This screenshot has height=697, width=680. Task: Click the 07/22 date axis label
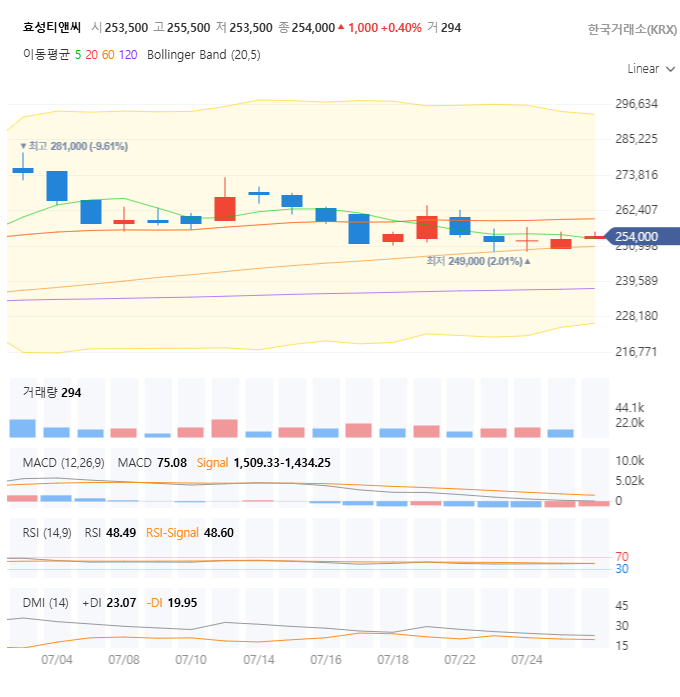coord(460,660)
